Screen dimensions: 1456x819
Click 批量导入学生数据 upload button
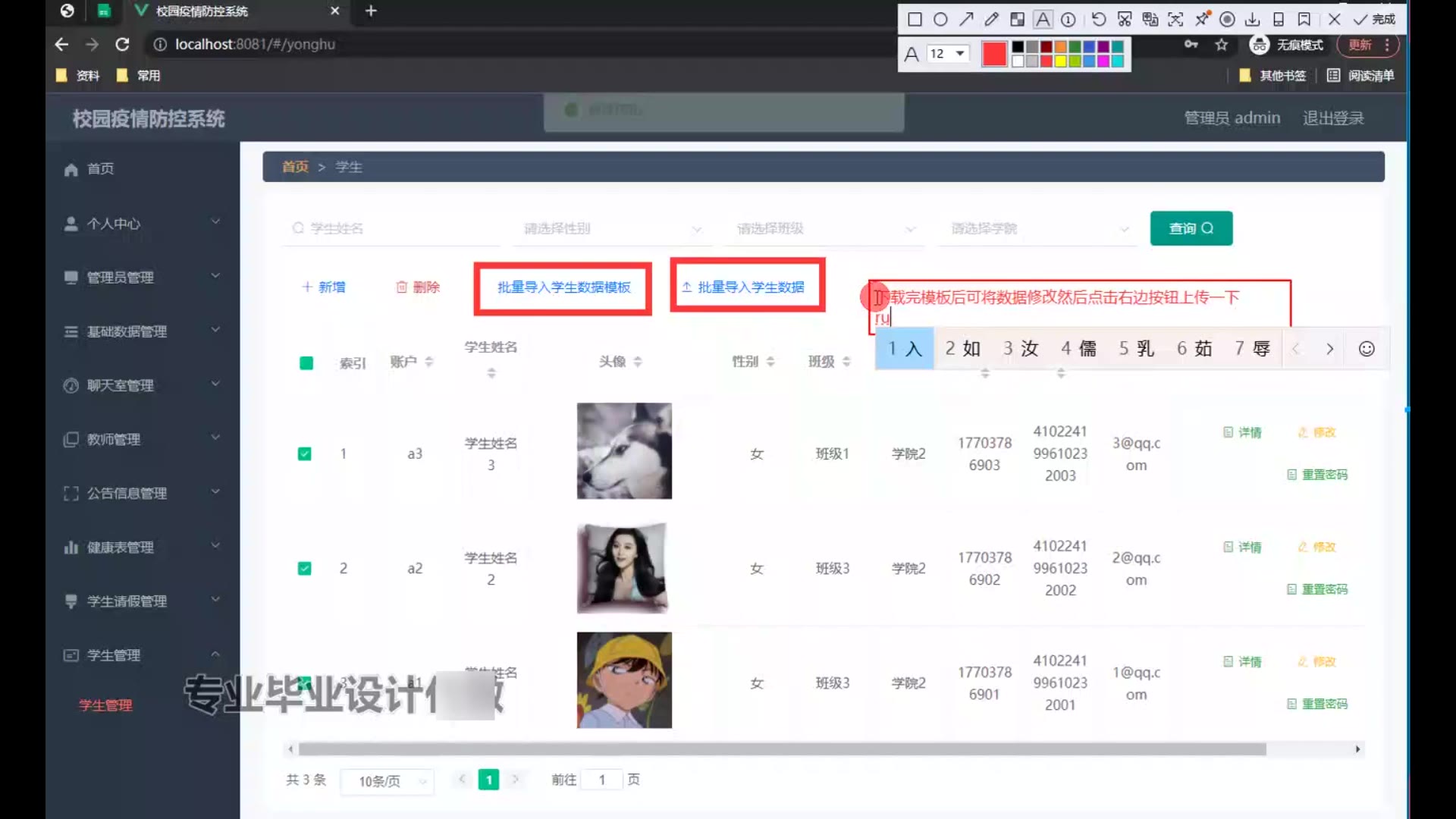(x=747, y=287)
